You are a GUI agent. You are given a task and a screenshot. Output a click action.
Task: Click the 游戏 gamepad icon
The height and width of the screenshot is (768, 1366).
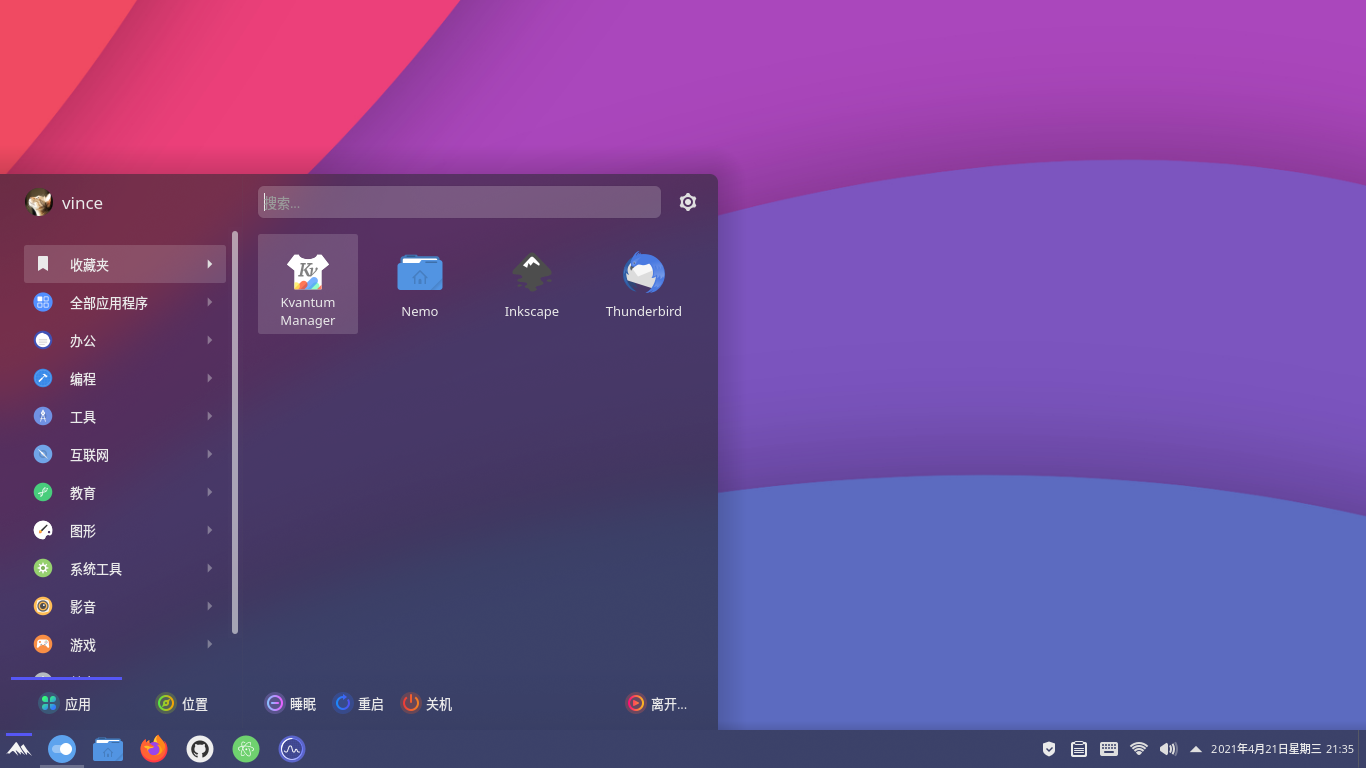pyautogui.click(x=43, y=644)
